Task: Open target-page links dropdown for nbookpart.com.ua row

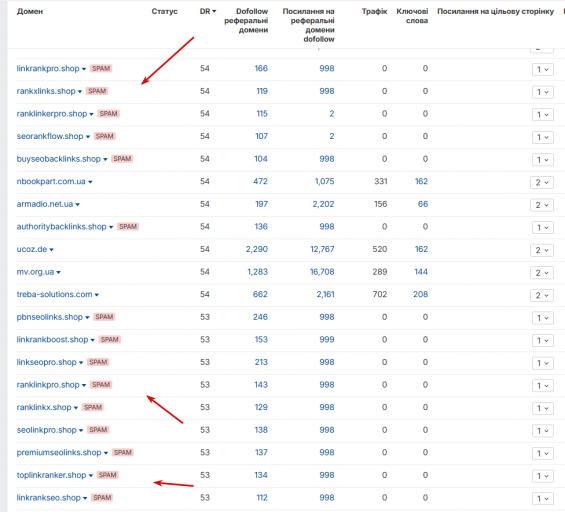Action: 542,183
